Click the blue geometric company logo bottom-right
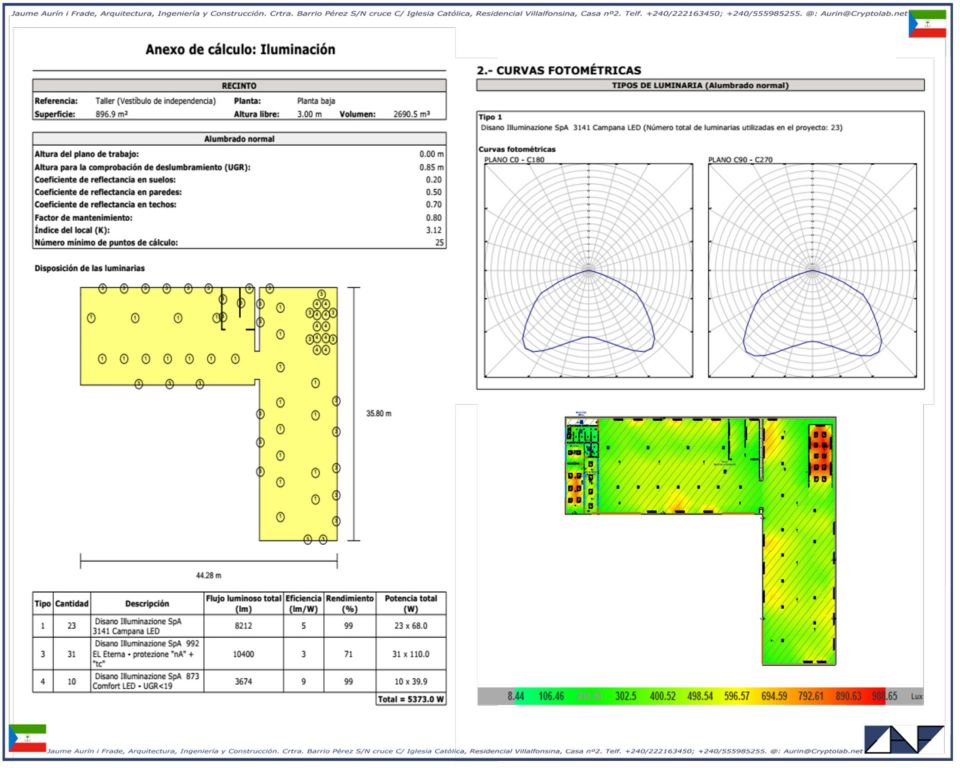This screenshot has width=960, height=768. point(904,740)
